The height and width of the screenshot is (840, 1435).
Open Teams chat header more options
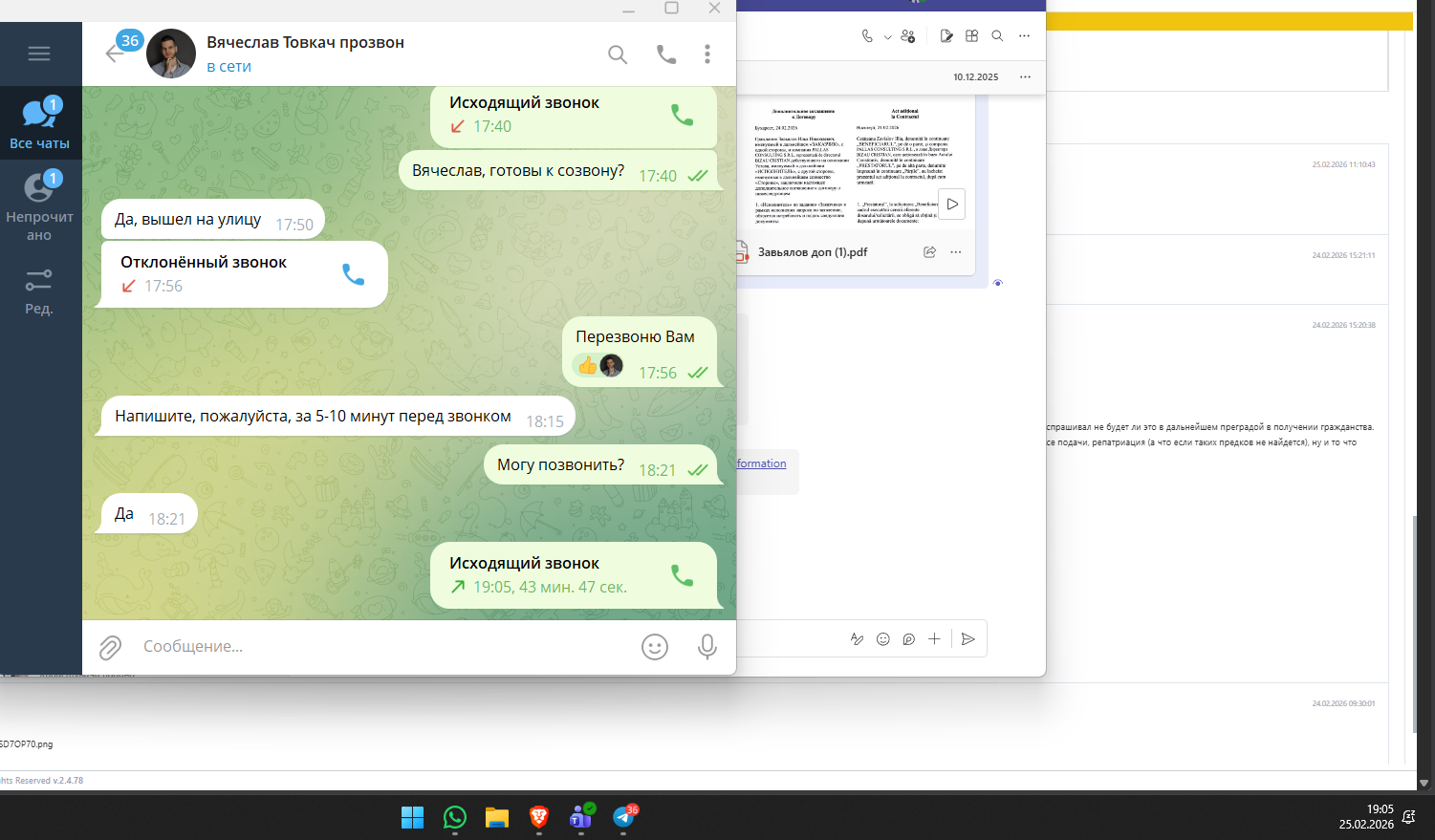point(1024,36)
